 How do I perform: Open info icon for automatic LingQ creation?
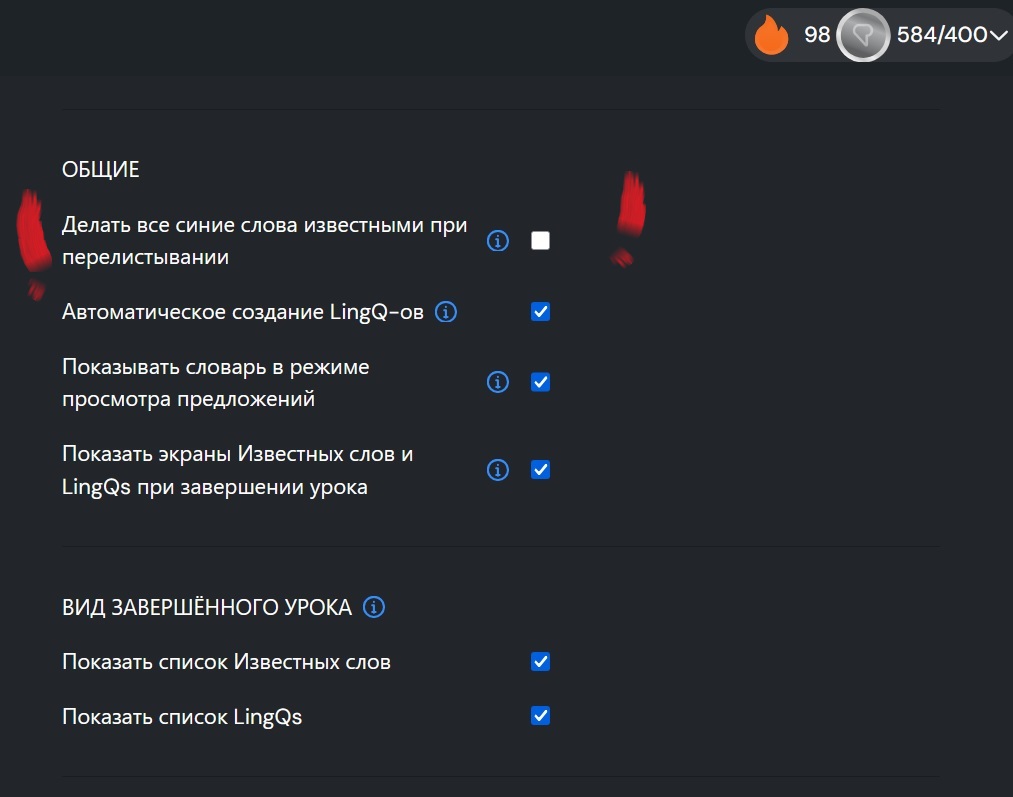(446, 312)
